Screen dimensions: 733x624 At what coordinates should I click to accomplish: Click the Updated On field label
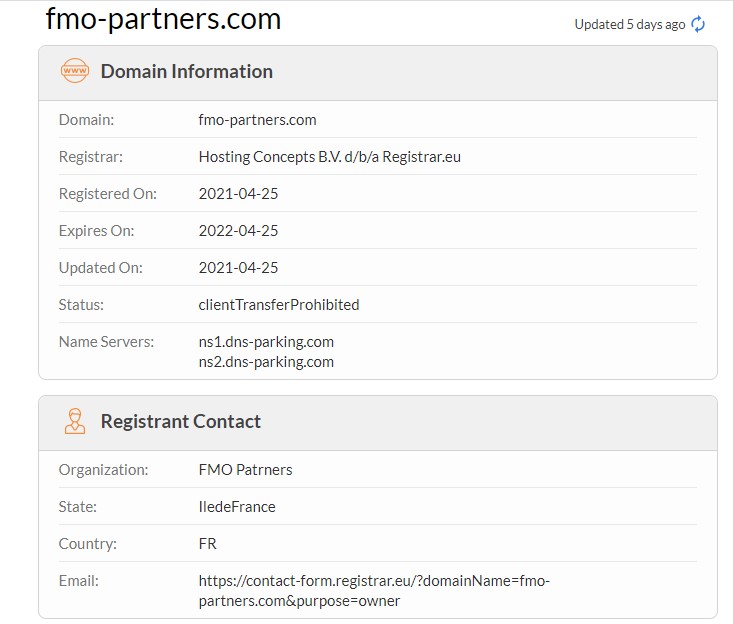(x=100, y=268)
